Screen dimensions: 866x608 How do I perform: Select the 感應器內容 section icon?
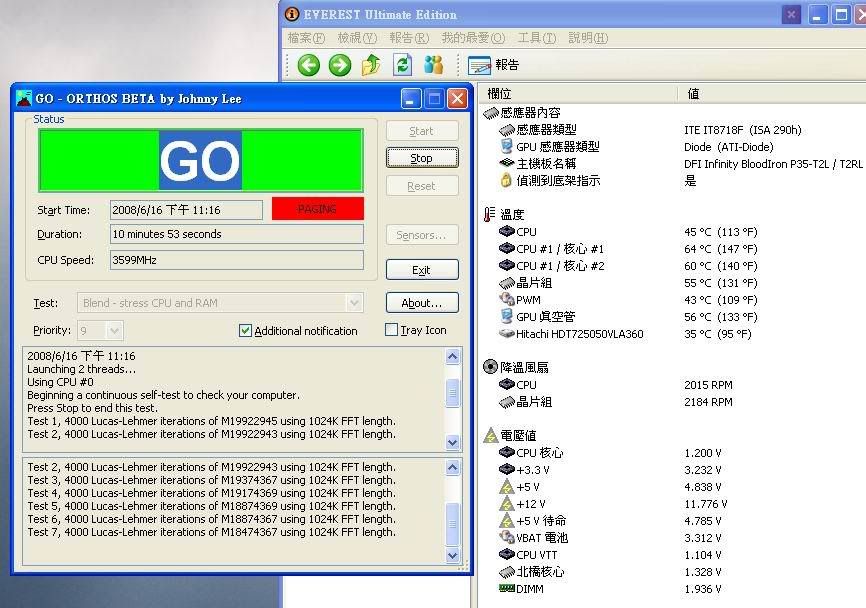point(491,113)
